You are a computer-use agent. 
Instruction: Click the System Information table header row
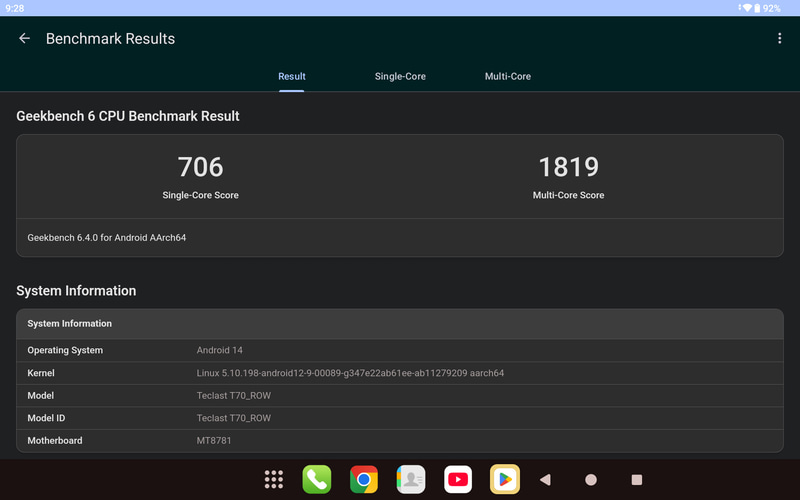click(x=400, y=324)
